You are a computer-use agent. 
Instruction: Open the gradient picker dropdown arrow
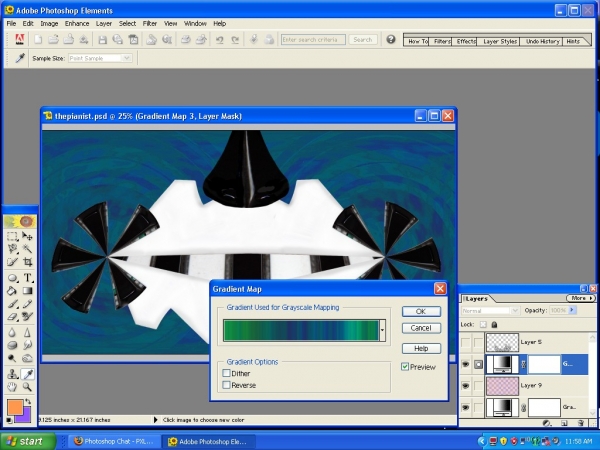(x=382, y=331)
